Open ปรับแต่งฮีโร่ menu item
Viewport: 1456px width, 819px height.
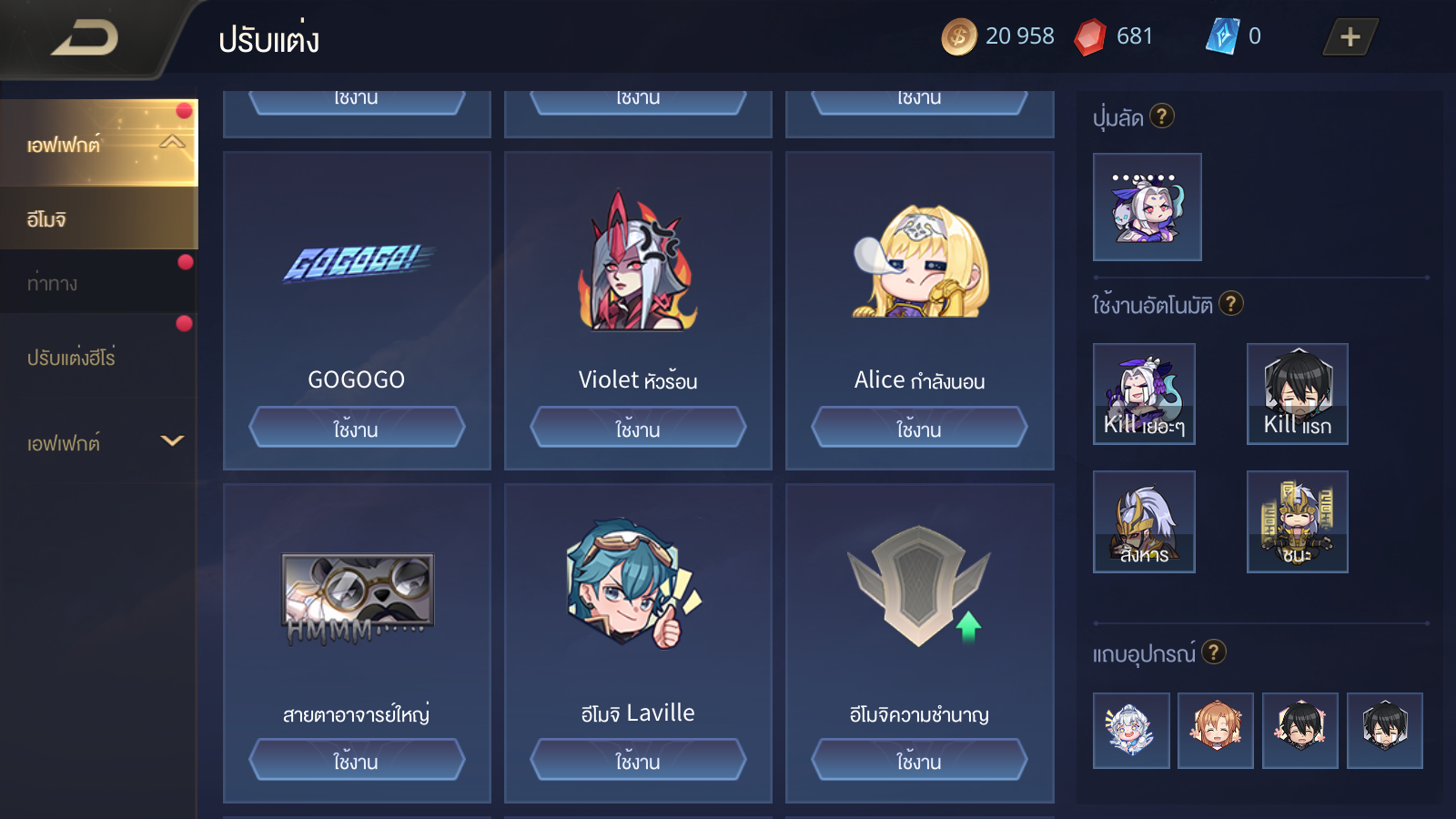98,357
